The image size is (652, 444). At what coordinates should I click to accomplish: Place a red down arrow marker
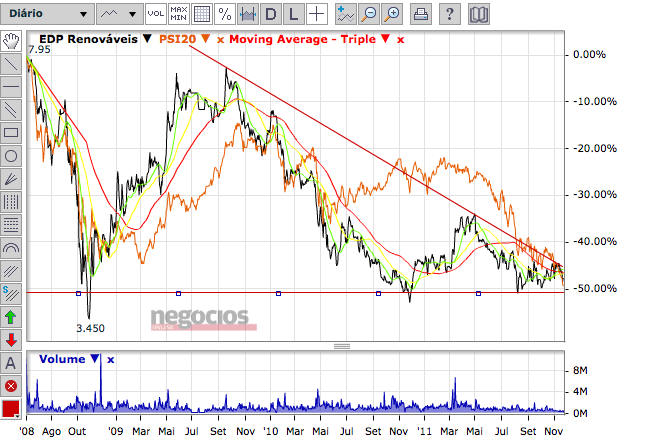[x=11, y=340]
